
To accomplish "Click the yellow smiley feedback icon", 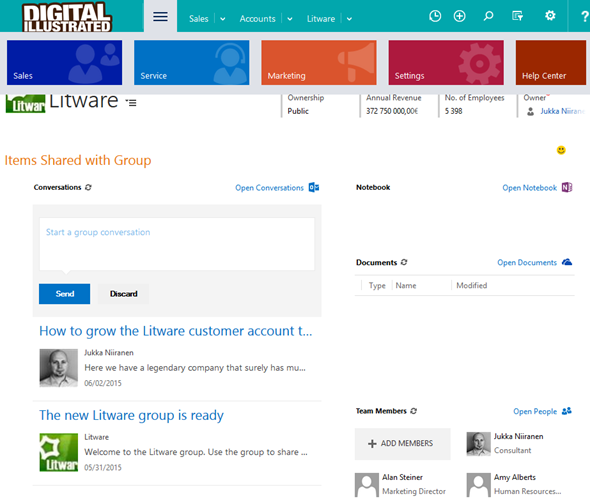I will 561,150.
